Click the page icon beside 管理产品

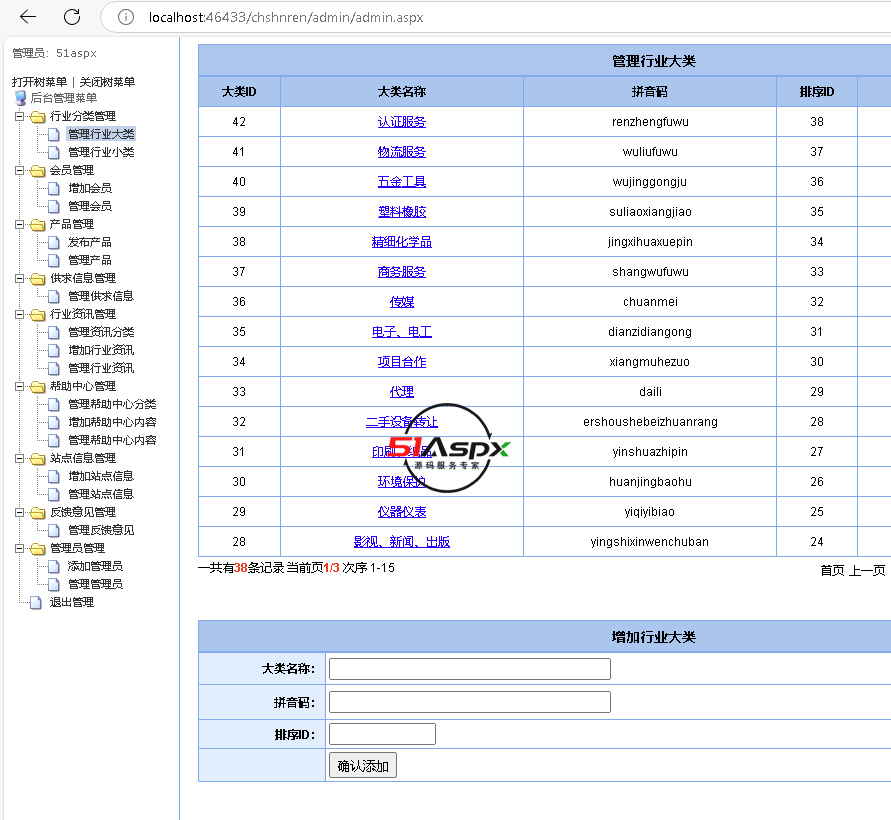(x=54, y=260)
